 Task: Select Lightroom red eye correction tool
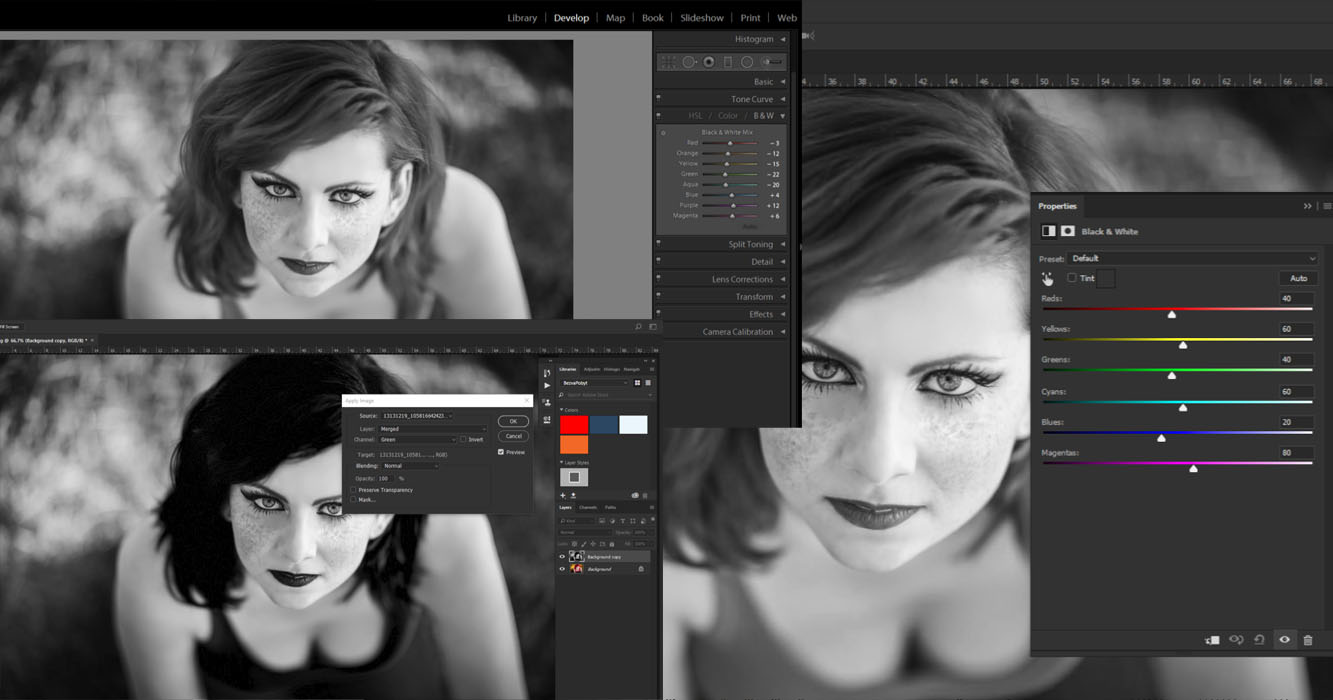(708, 62)
